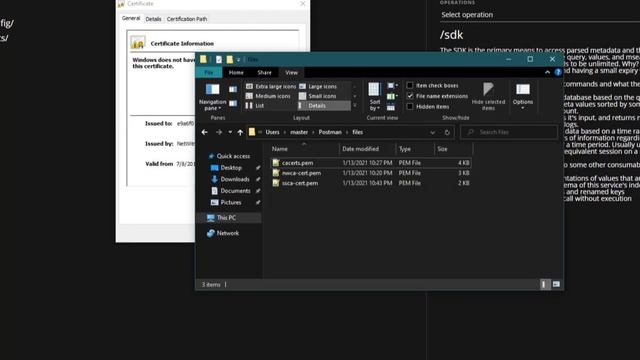
Task: Click master in the address path
Action: pos(299,132)
